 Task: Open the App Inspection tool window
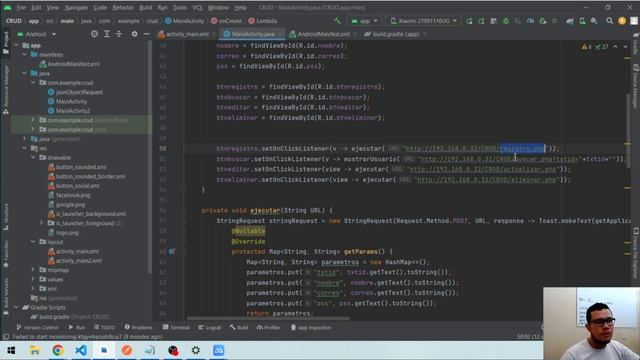pyautogui.click(x=311, y=327)
